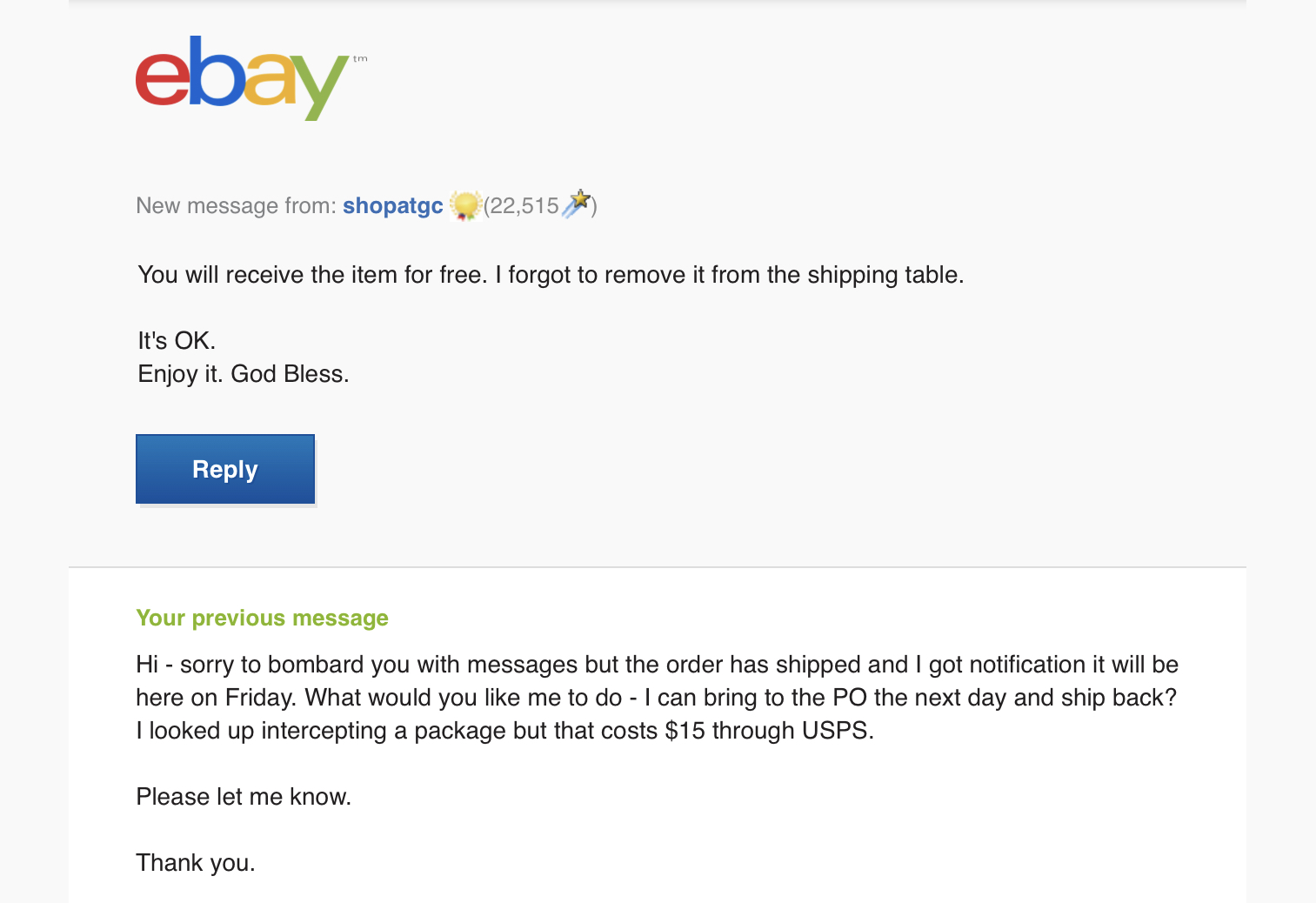
Task: Click the eBay logo
Action: [243, 78]
